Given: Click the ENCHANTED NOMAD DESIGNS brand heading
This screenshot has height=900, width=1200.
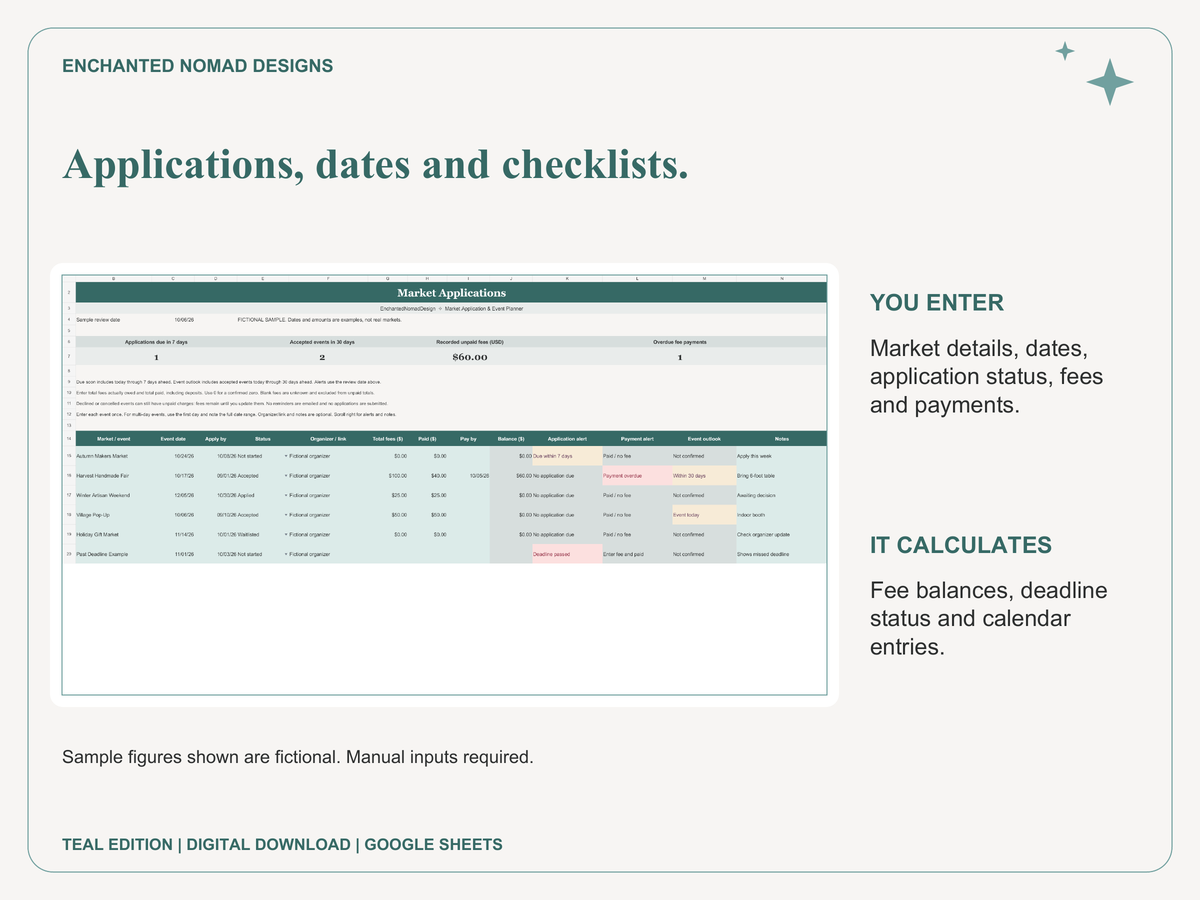Looking at the screenshot, I should 198,66.
